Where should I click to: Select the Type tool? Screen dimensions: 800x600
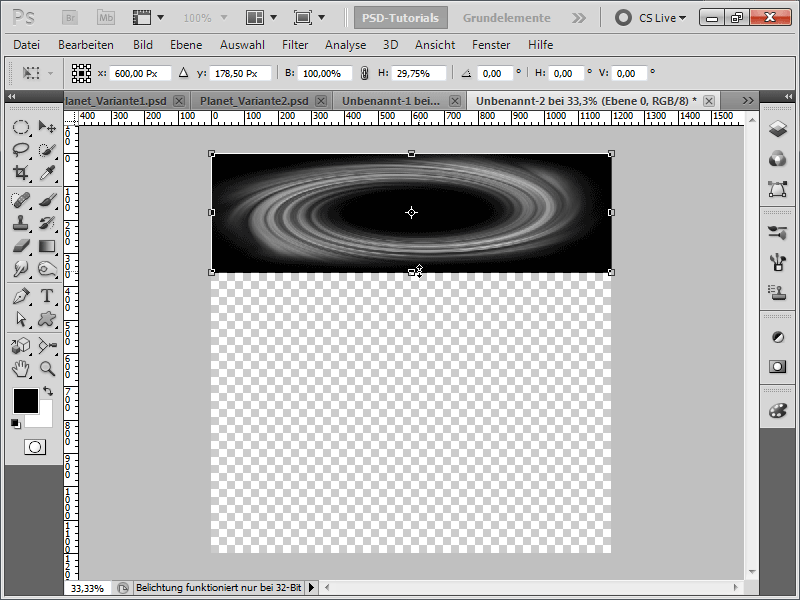(47, 296)
